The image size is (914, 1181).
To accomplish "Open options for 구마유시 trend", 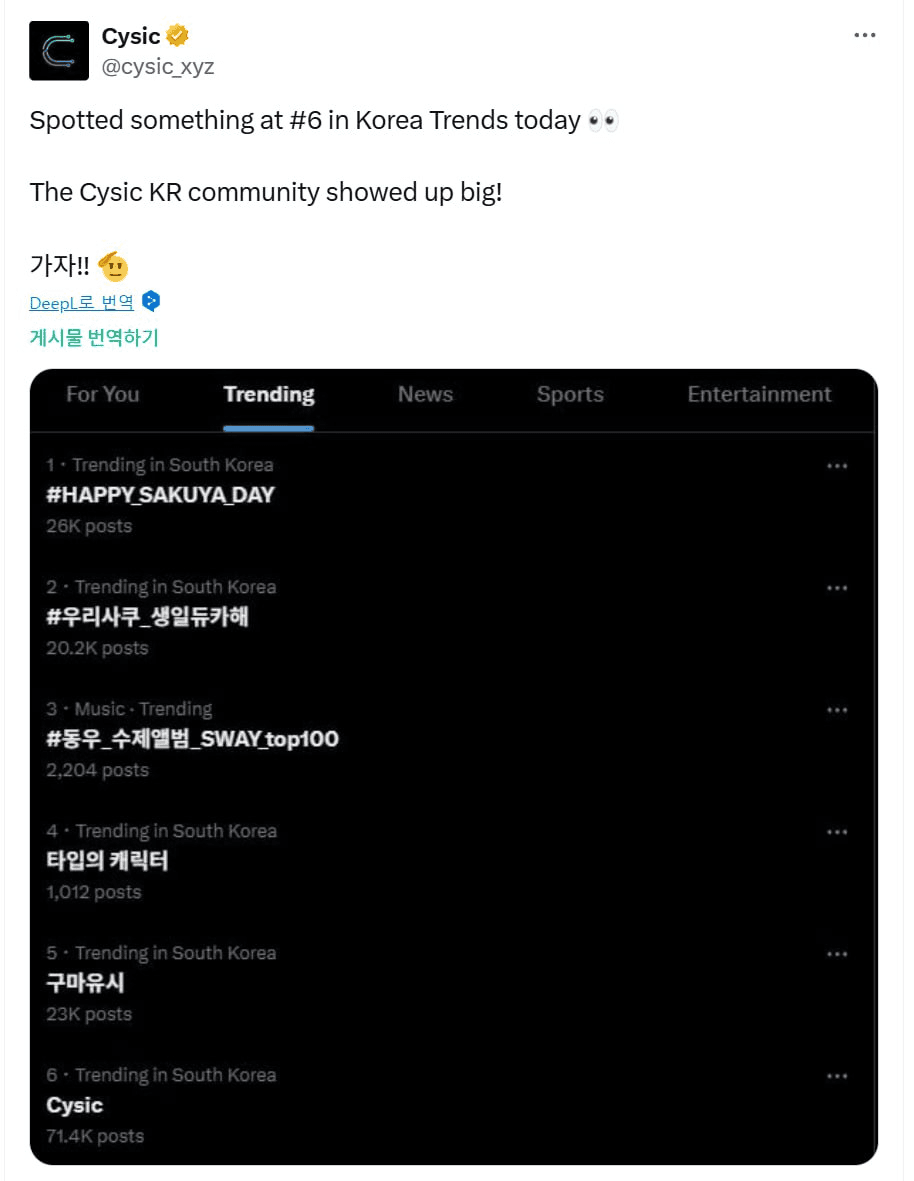I will coord(837,954).
